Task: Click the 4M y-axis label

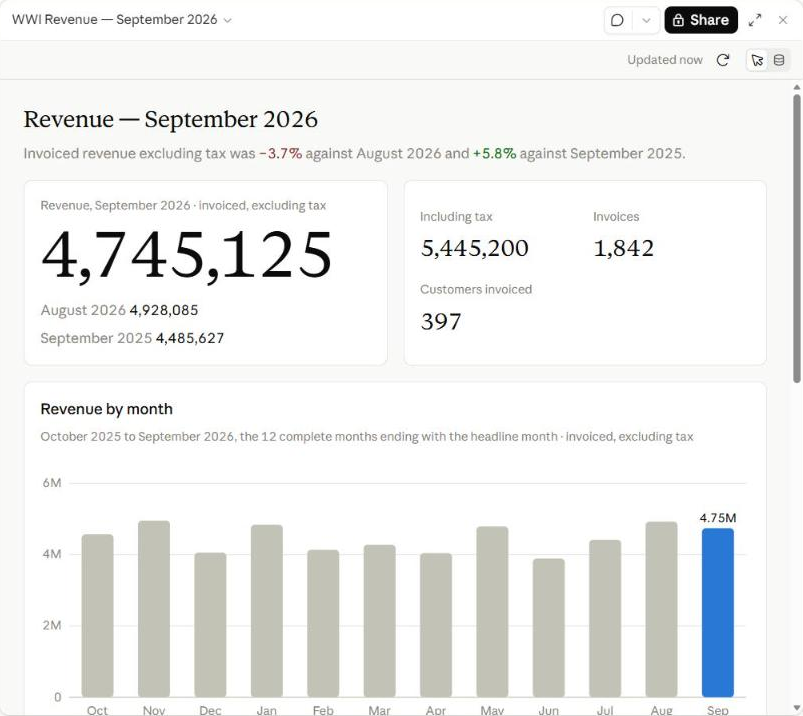Action: (x=52, y=554)
